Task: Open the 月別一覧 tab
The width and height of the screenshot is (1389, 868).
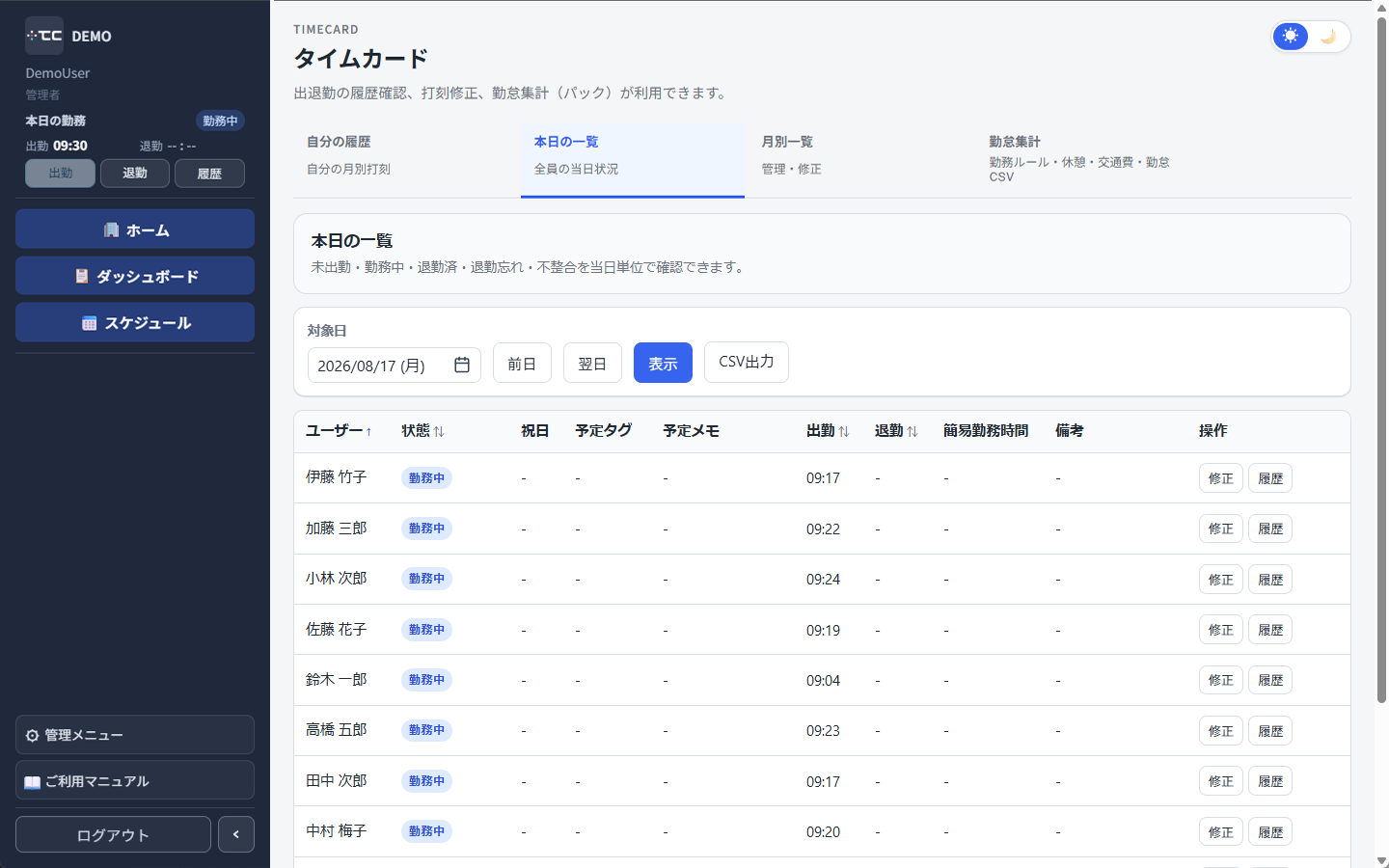Action: tap(860, 159)
